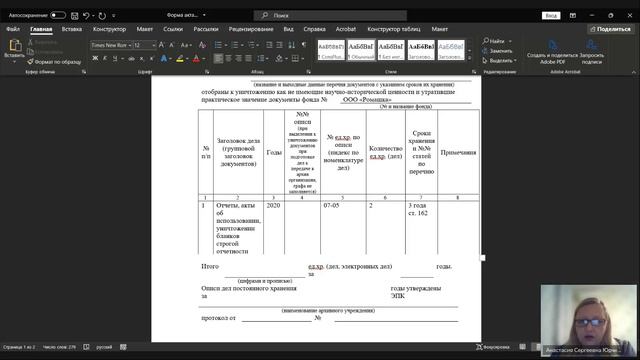Screen dimensions: 640x360
Task: Click the sort A-Z icon
Action: pos(291,45)
